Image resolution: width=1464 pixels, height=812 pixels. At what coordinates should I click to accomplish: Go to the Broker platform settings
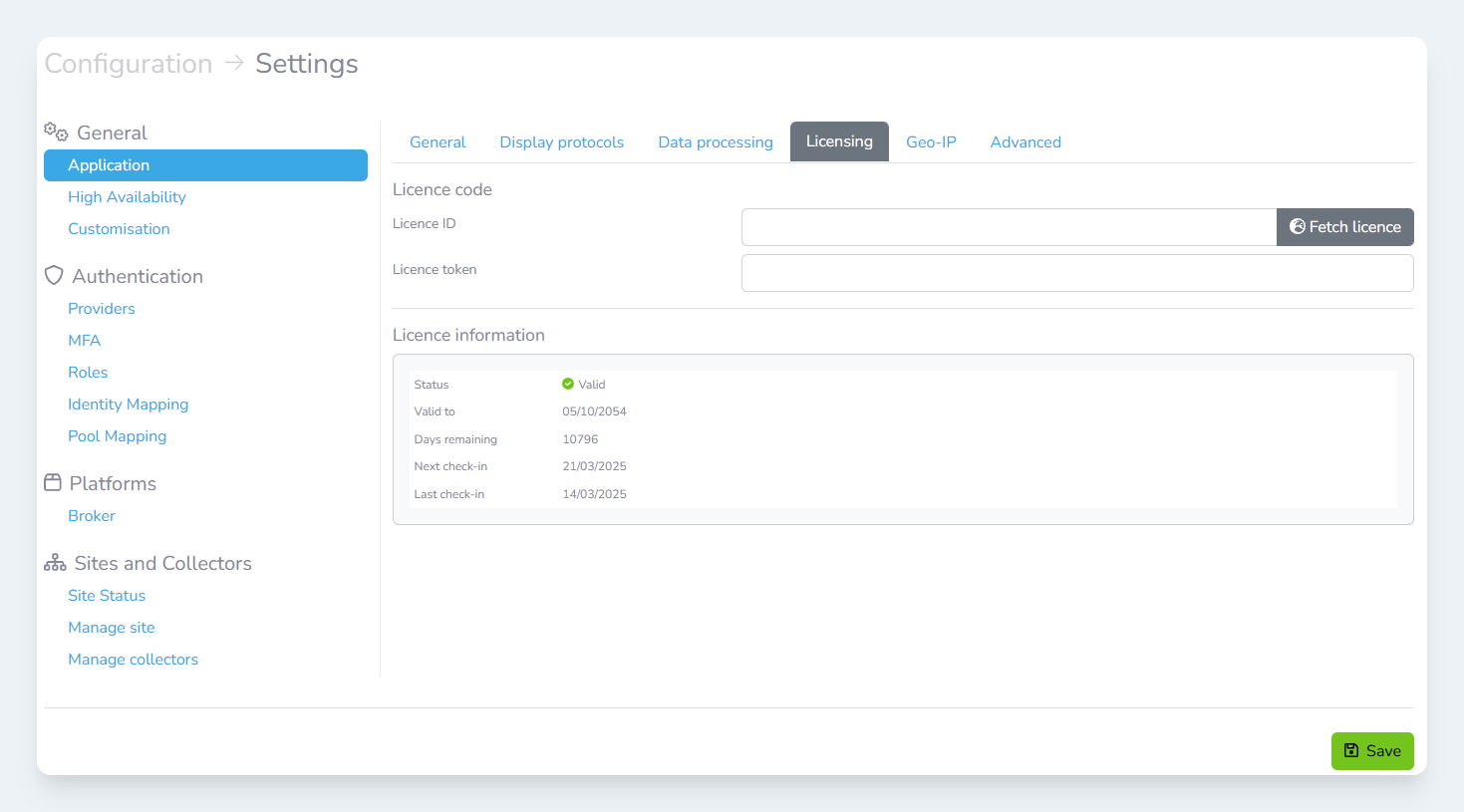click(92, 516)
